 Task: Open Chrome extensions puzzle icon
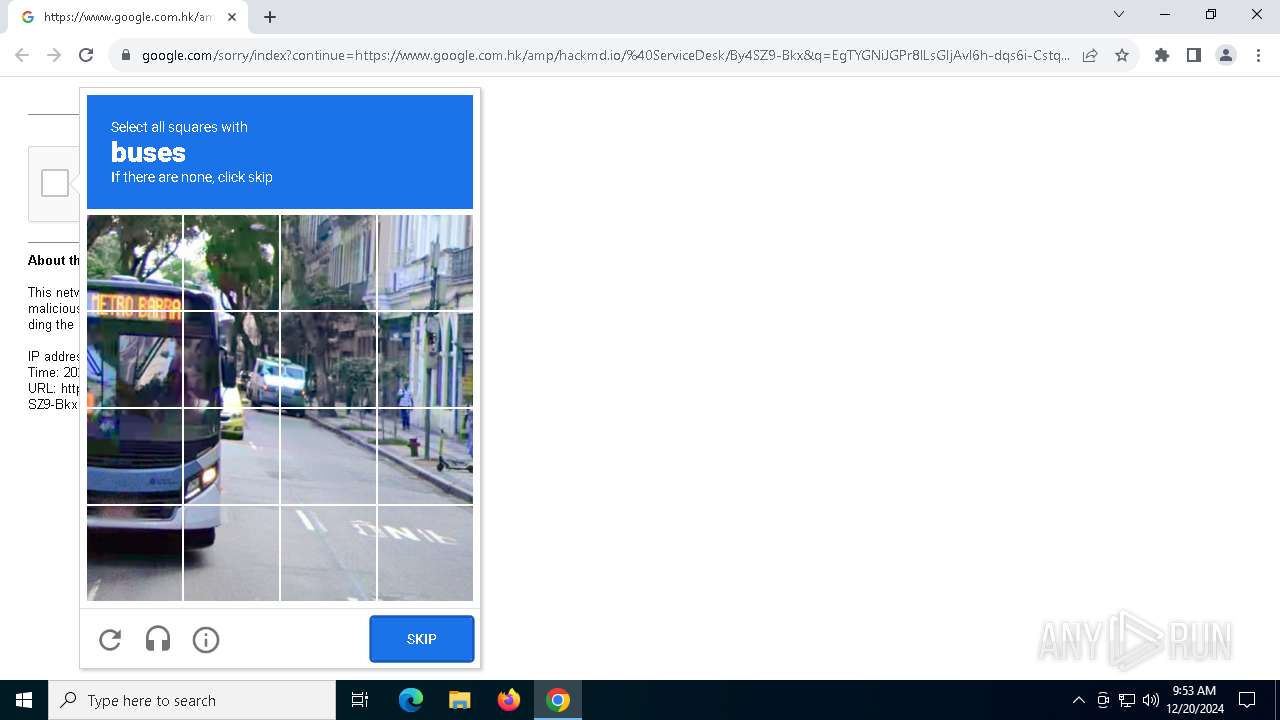[x=1162, y=55]
